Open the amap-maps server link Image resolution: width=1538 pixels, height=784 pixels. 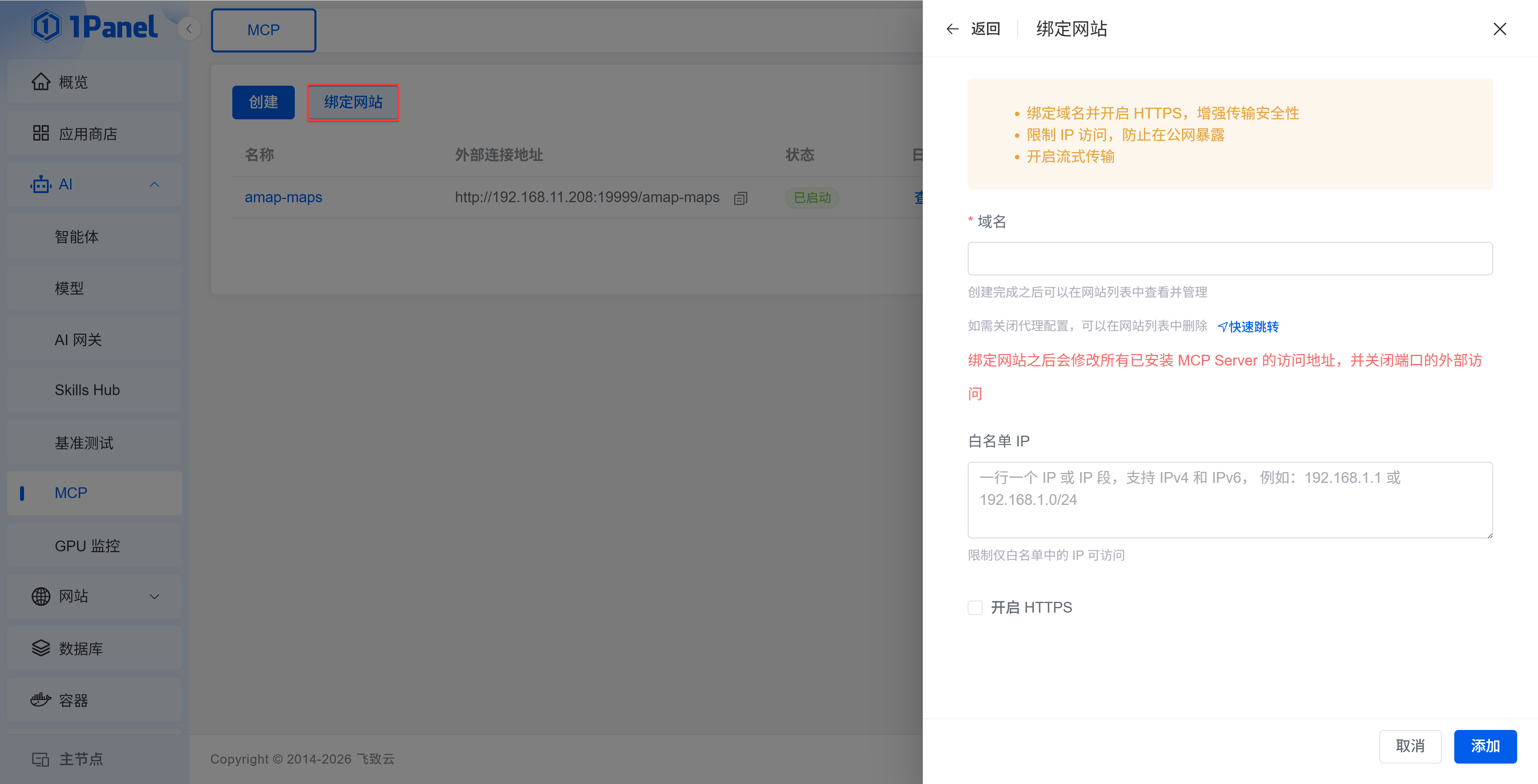[x=283, y=197]
